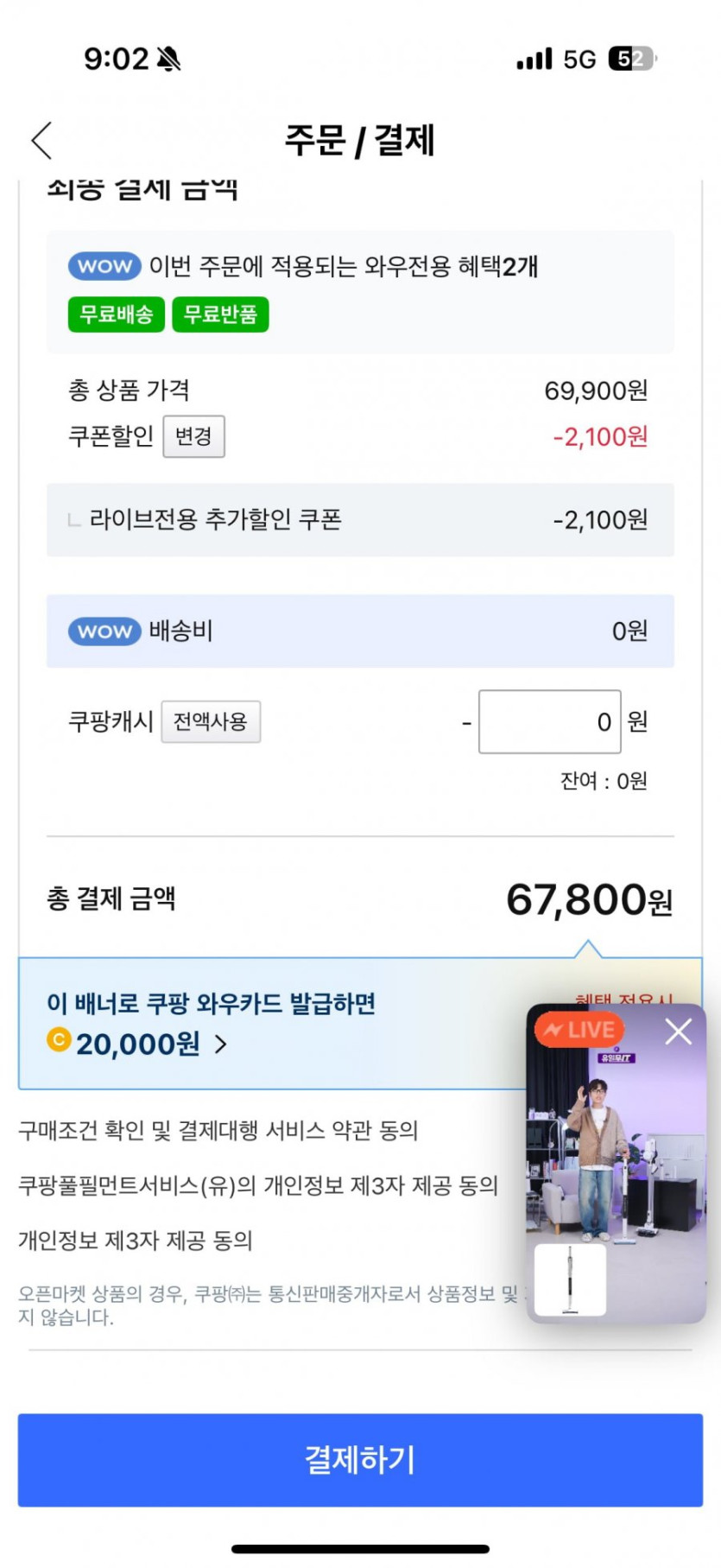
Task: Open the chevron next to 20,000원 offer
Action: pos(221,1044)
